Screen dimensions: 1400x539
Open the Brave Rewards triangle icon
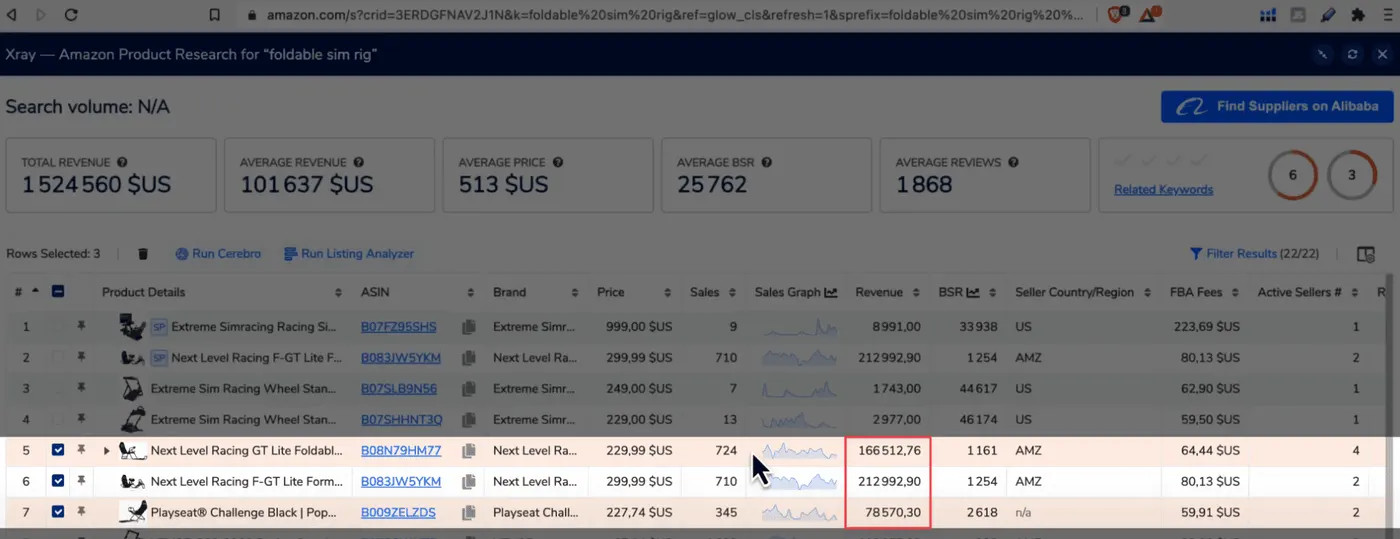coord(1150,15)
